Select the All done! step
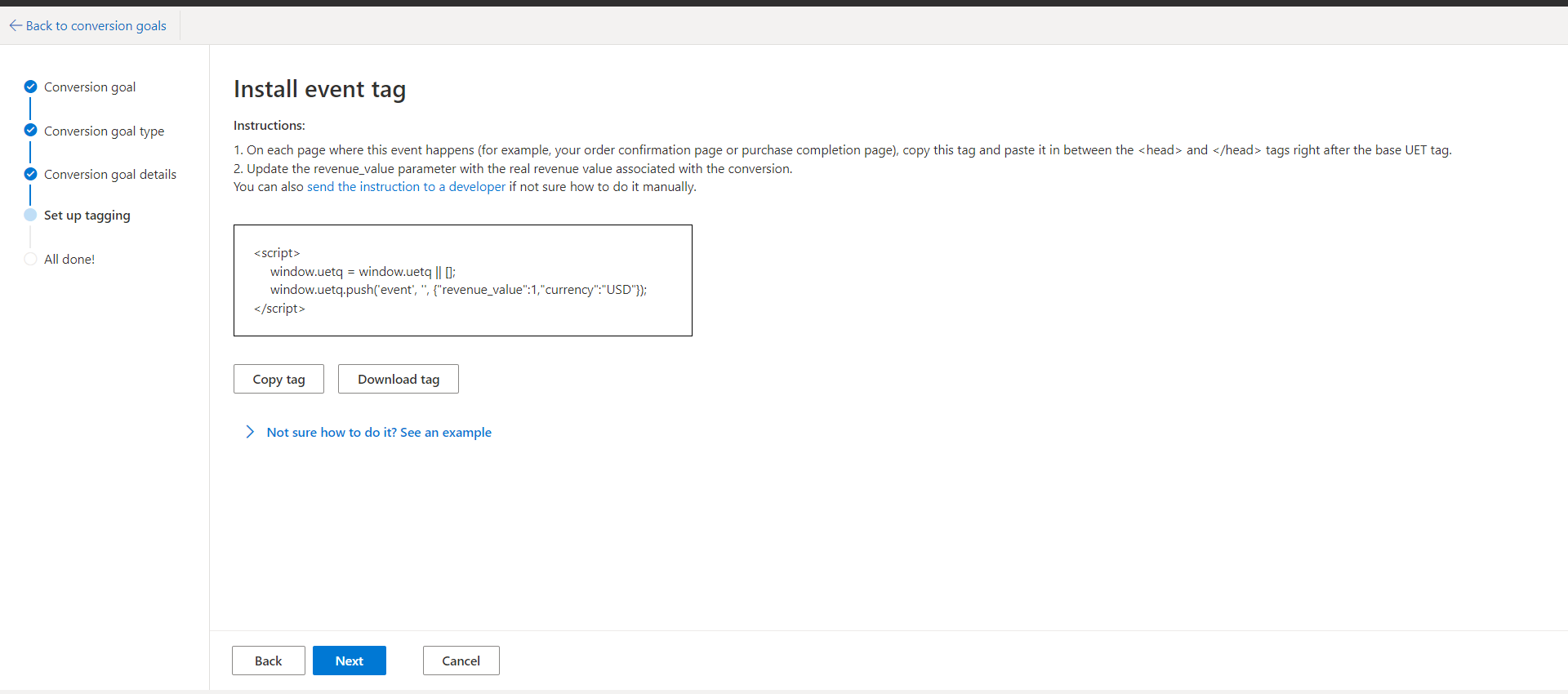1568x694 pixels. [x=69, y=259]
